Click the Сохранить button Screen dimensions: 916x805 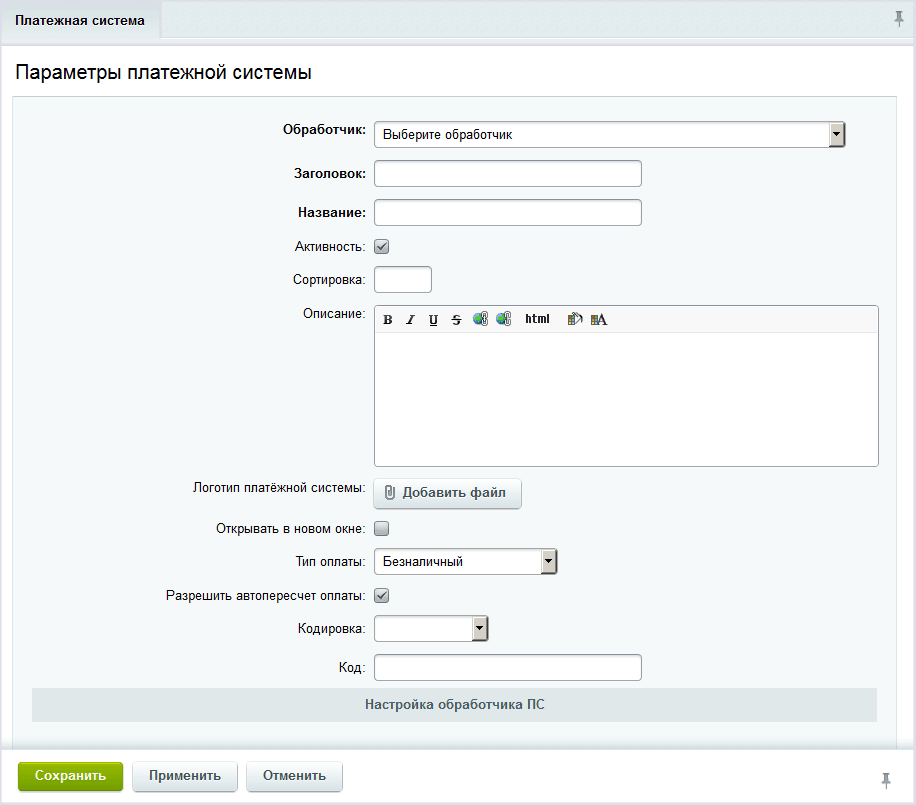70,776
